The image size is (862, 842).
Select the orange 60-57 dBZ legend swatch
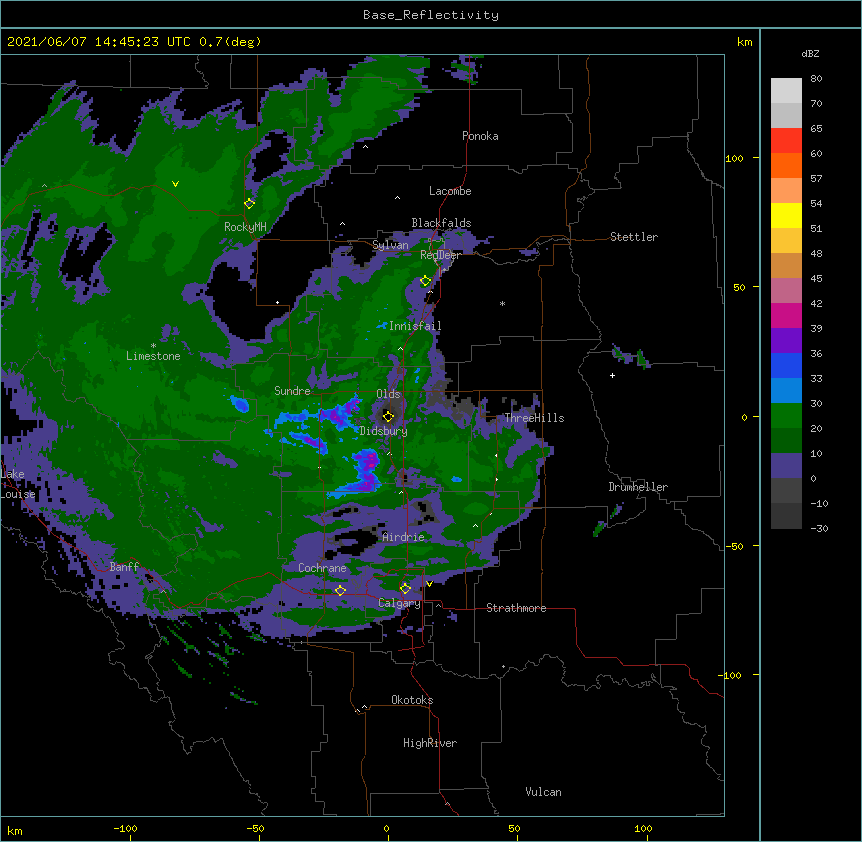coord(786,165)
